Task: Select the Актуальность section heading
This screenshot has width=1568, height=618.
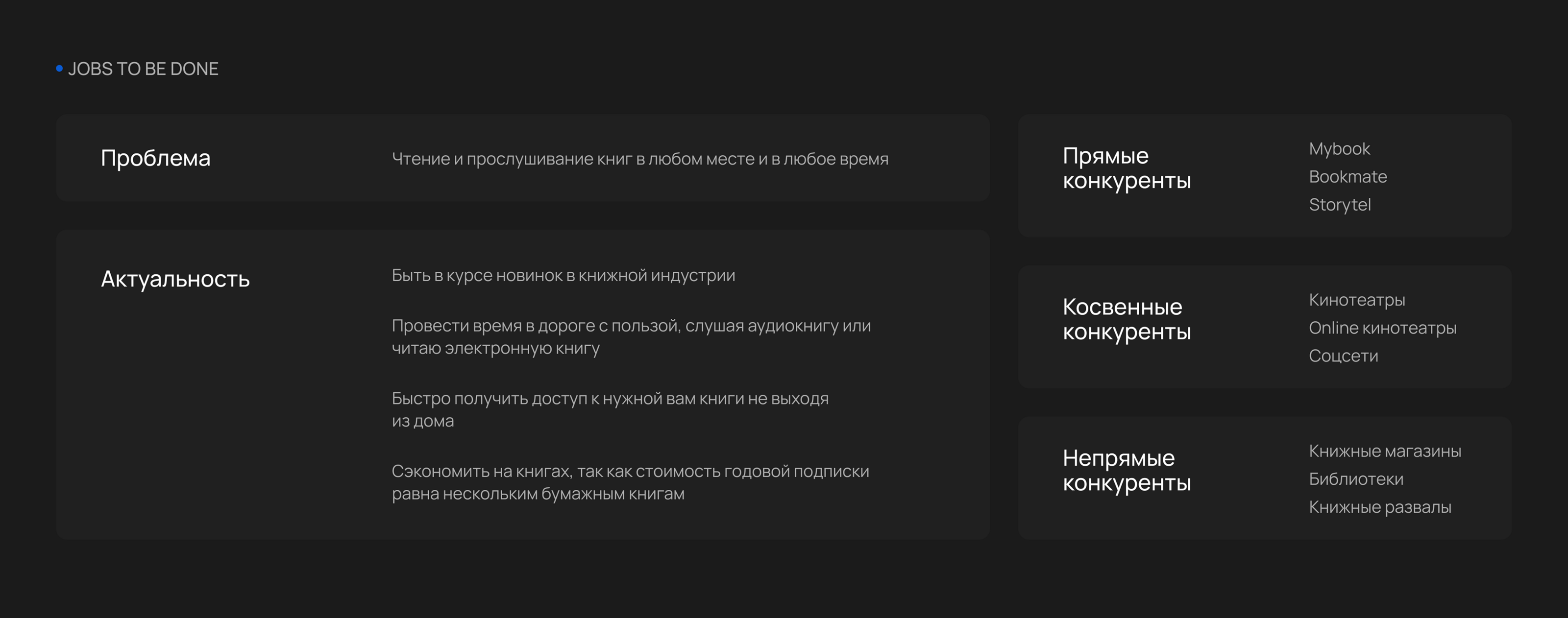Action: coord(175,279)
